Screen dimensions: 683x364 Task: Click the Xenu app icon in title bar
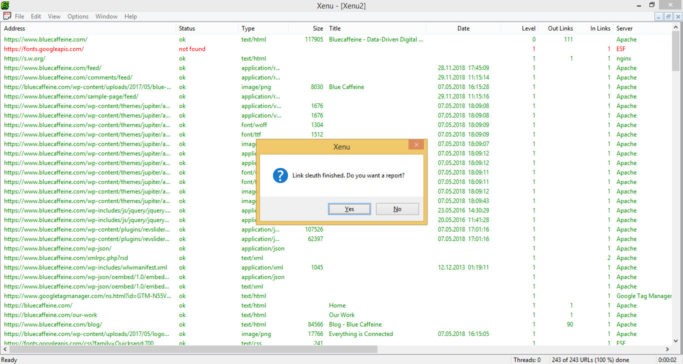5,5
